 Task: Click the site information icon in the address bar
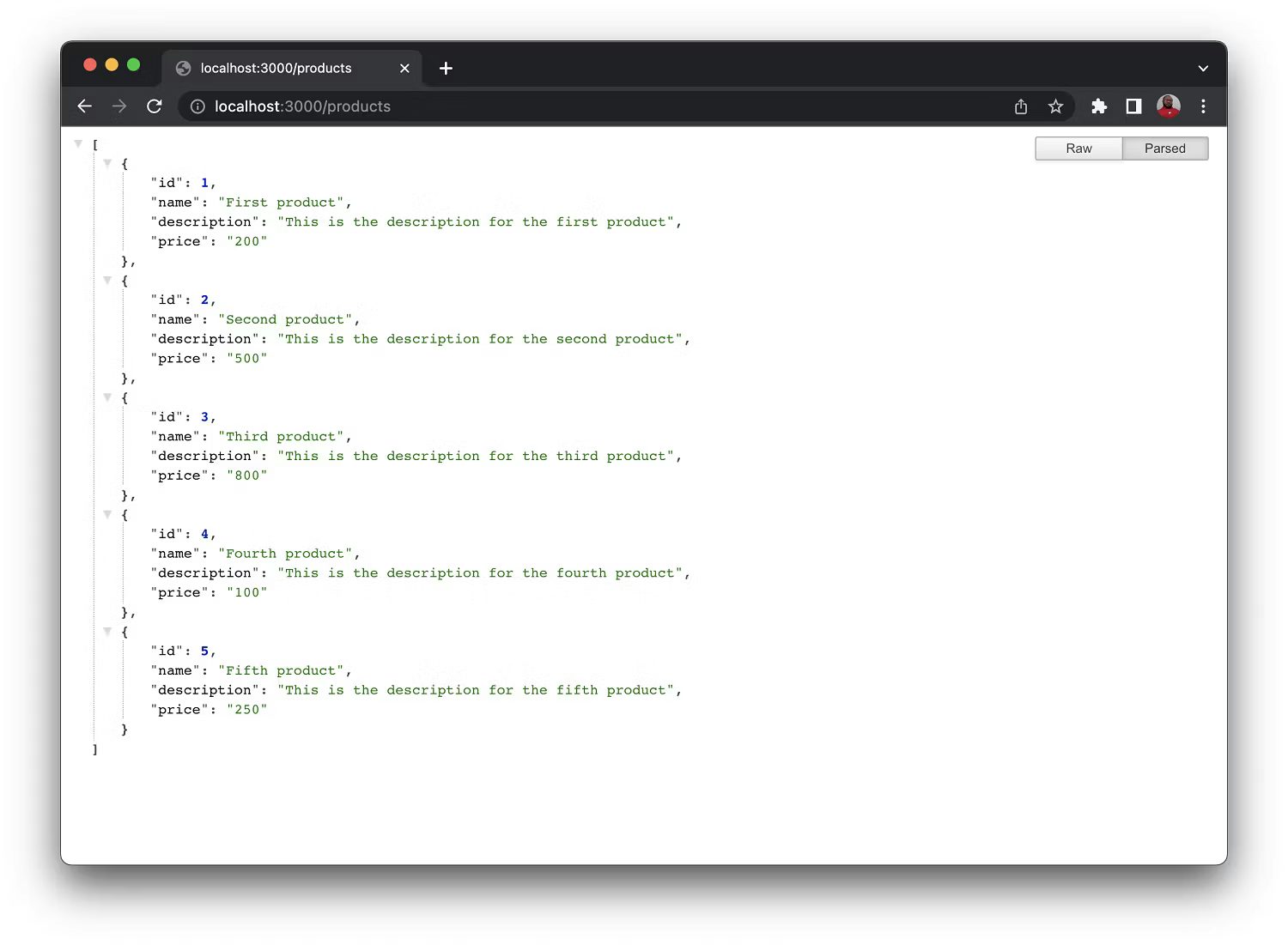point(197,106)
